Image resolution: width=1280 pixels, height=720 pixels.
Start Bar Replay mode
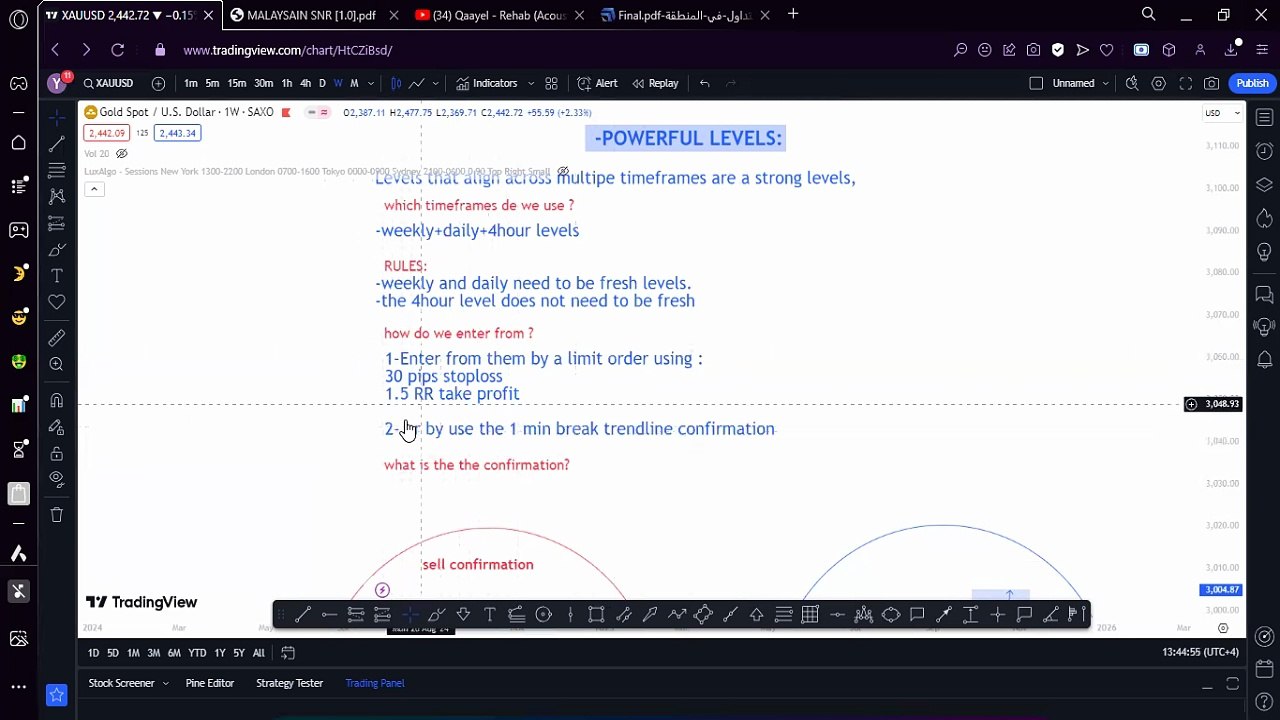[654, 83]
